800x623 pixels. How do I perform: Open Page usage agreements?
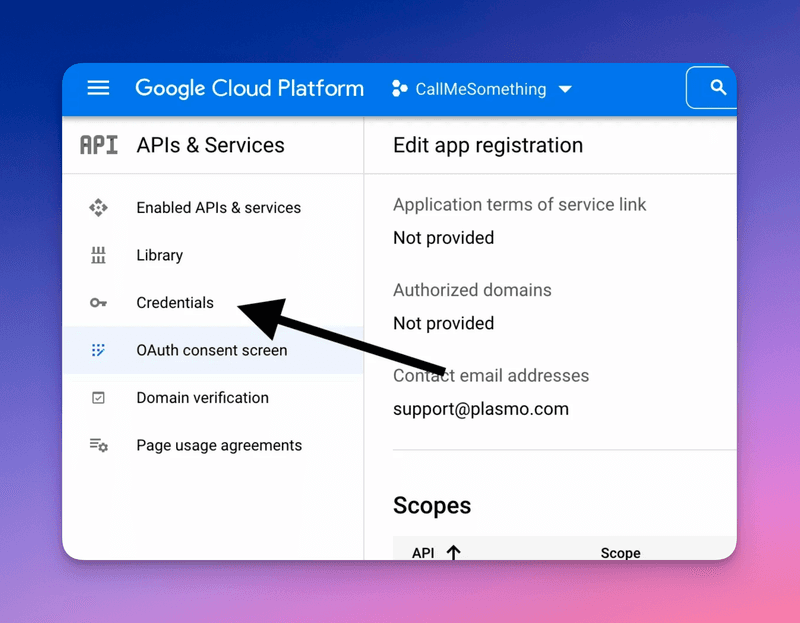[x=212, y=445]
